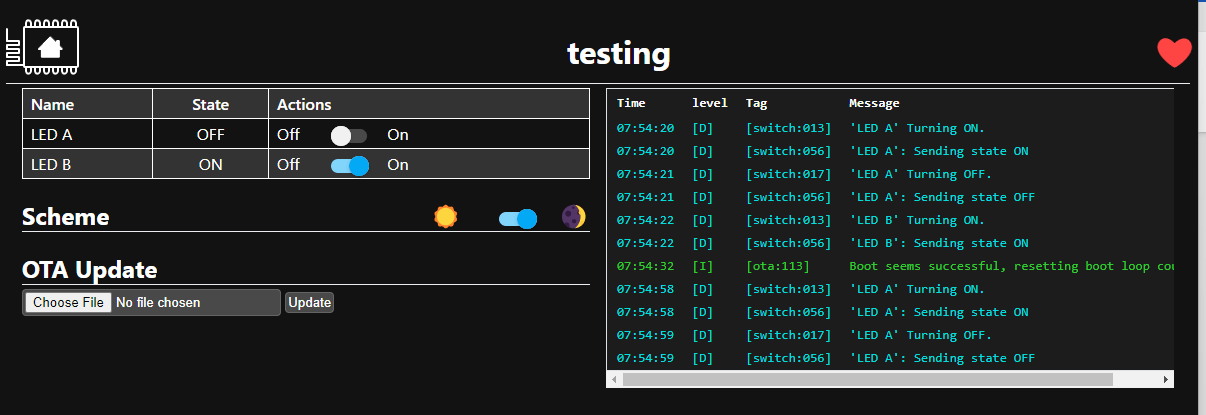The image size is (1206, 415).
Task: Click the Message column header in log
Action: [x=874, y=103]
